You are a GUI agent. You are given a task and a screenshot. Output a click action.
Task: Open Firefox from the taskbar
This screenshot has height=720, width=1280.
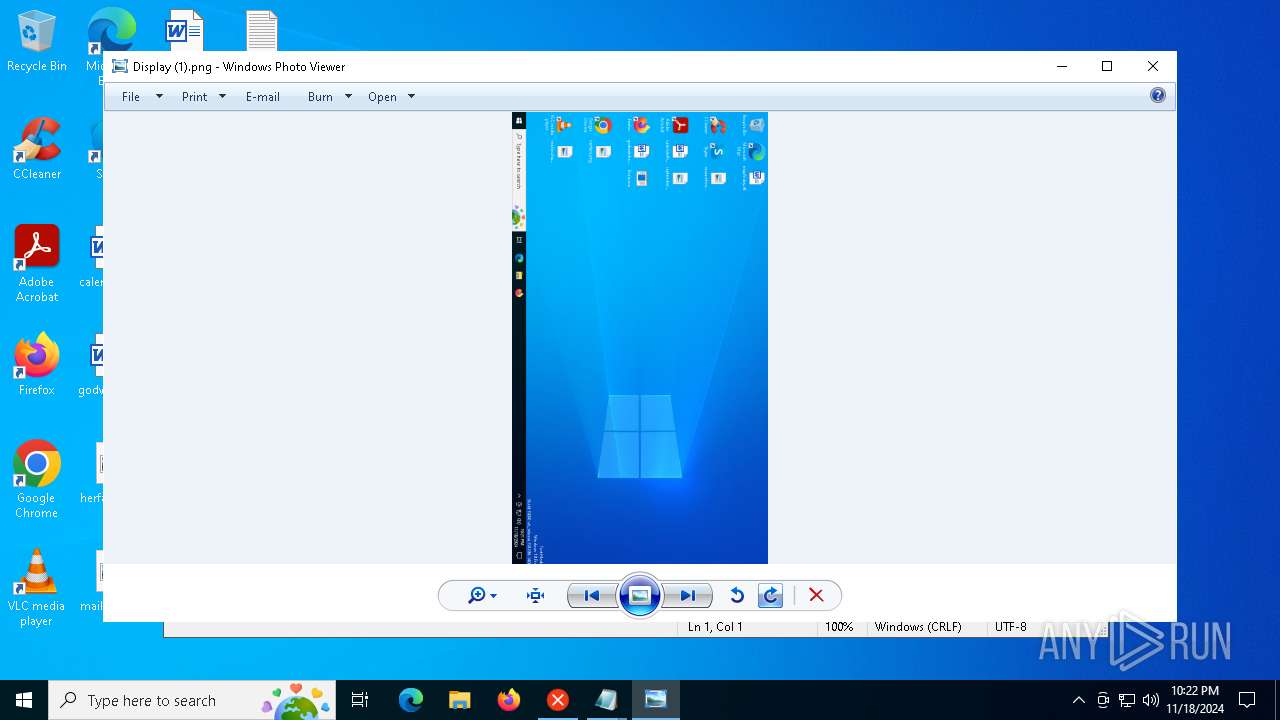pos(509,700)
